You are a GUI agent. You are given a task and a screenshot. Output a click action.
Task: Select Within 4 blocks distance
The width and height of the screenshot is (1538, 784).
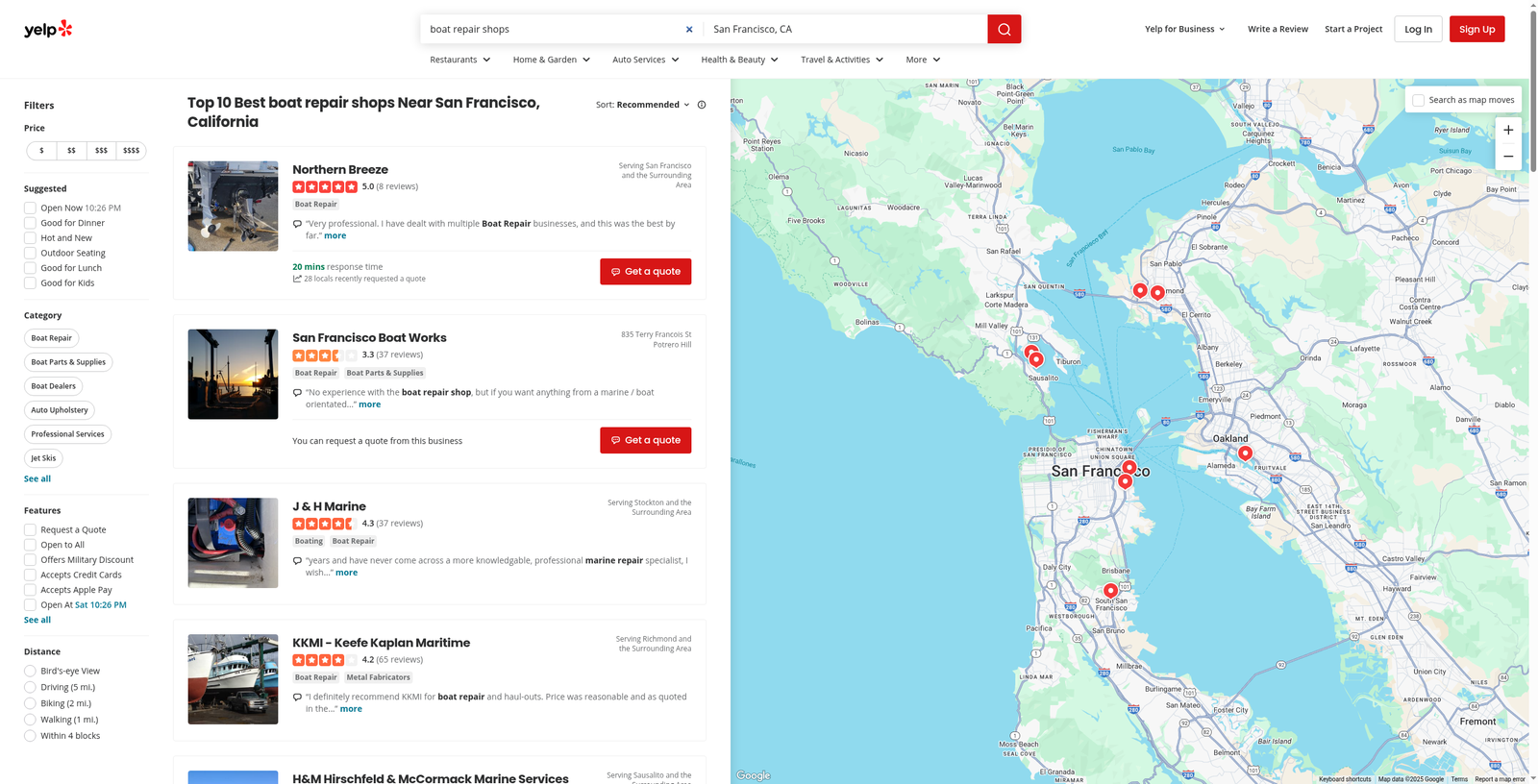pyautogui.click(x=30, y=736)
